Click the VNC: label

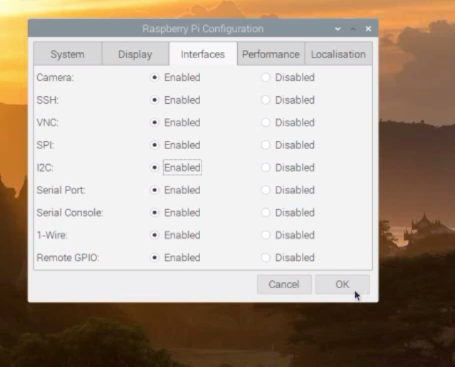click(47, 122)
